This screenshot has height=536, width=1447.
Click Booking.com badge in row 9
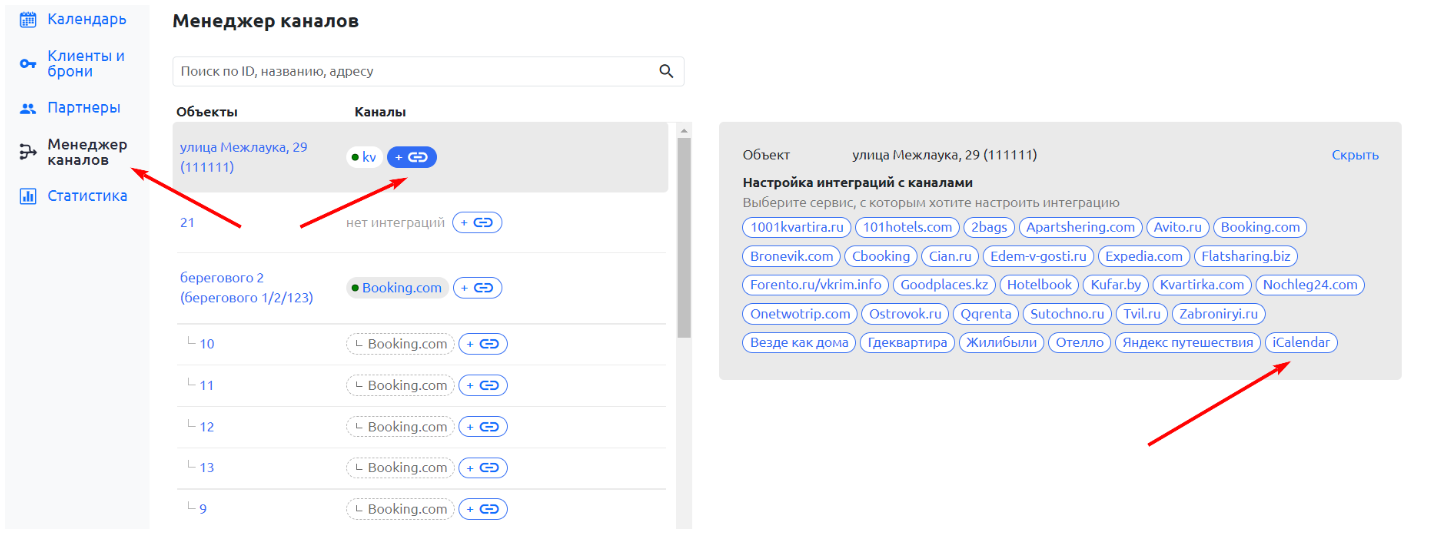(400, 509)
